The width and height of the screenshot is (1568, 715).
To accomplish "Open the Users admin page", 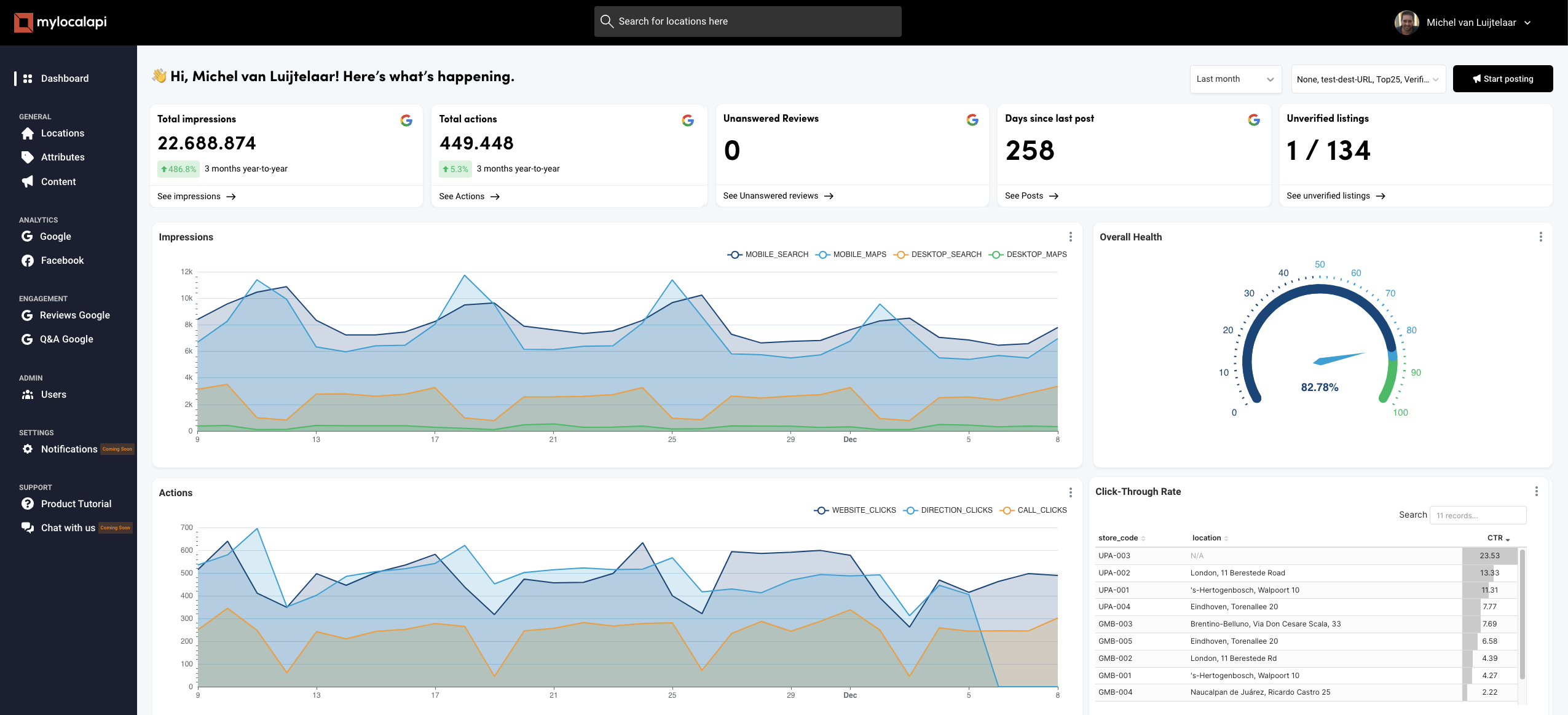I will coord(54,394).
